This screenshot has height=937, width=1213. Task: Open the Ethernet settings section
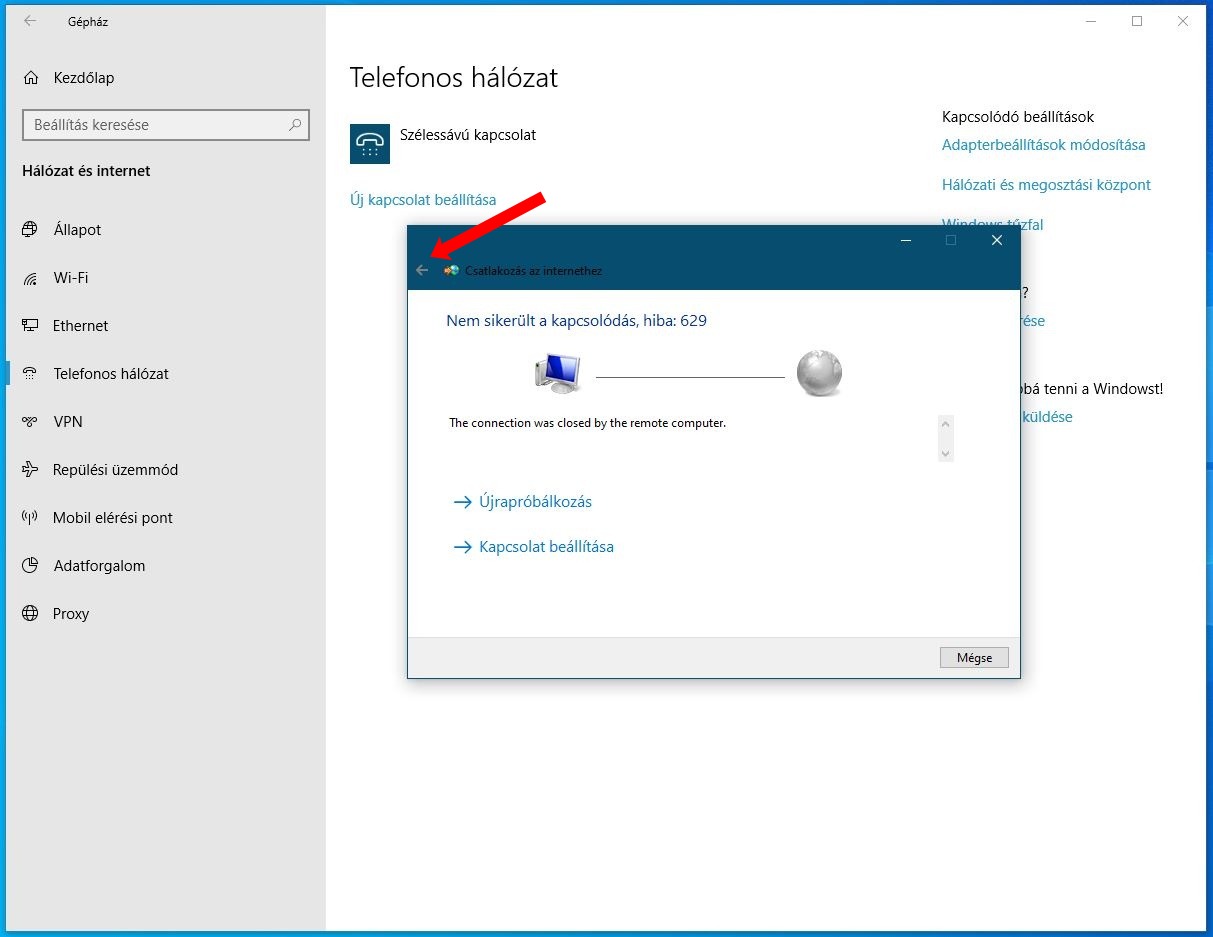click(80, 326)
